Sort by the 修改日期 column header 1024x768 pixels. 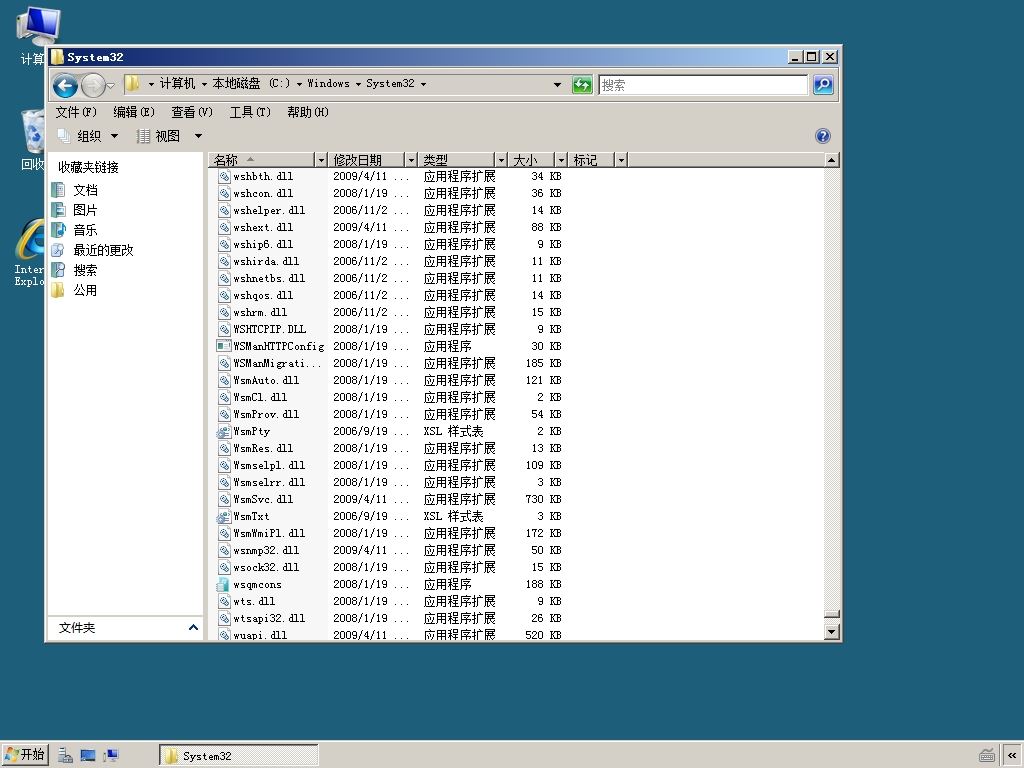[366, 160]
